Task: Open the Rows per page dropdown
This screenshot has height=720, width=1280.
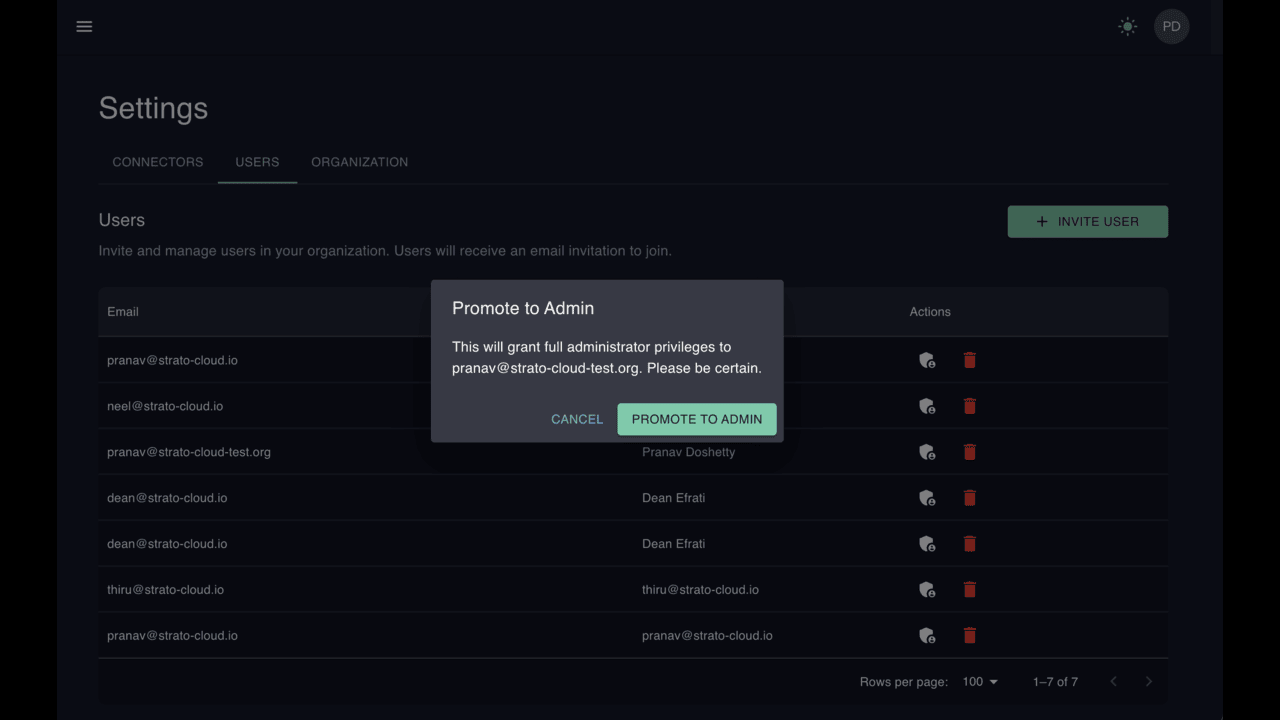Action: (980, 682)
